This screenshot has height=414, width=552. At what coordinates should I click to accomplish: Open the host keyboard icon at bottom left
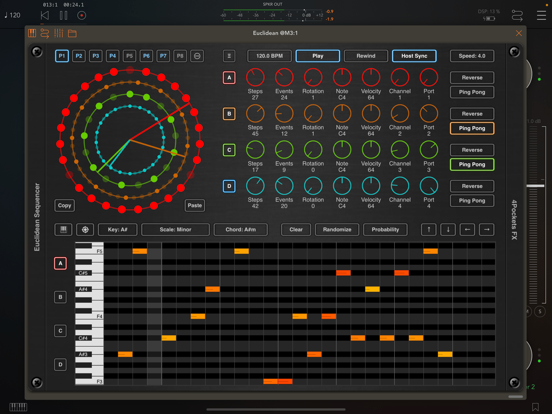[18, 407]
